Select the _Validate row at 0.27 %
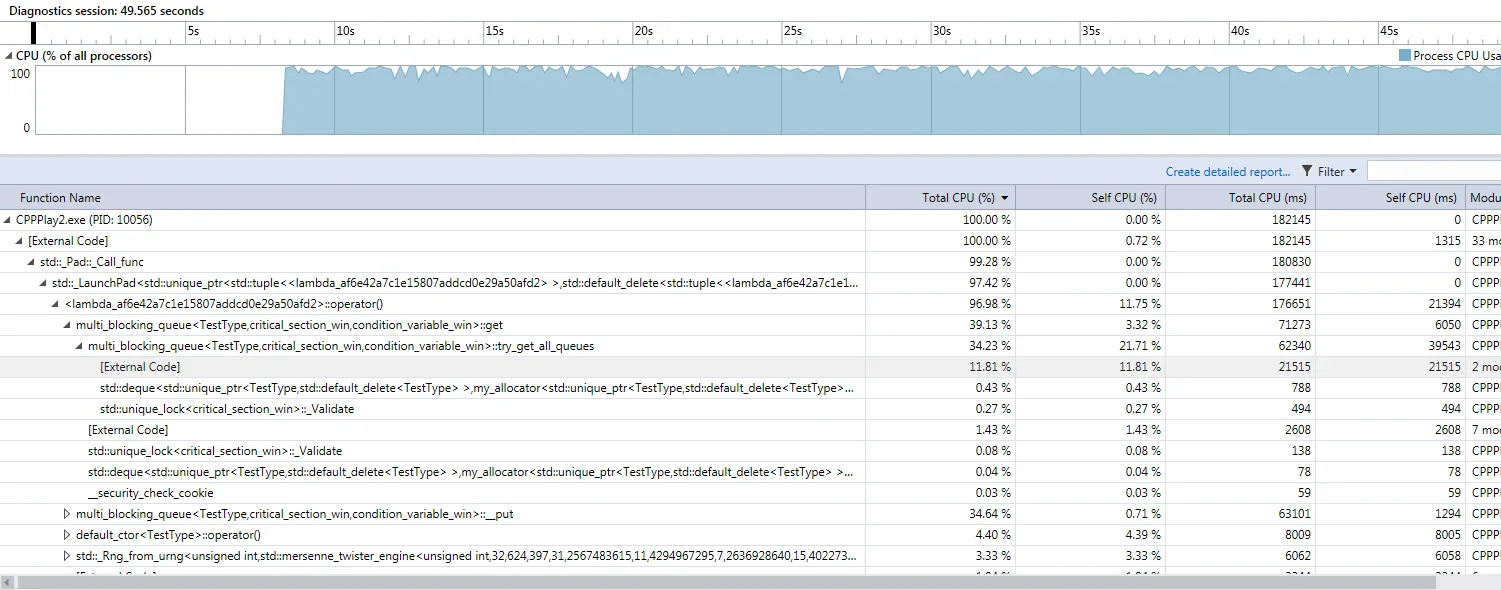 (750, 409)
